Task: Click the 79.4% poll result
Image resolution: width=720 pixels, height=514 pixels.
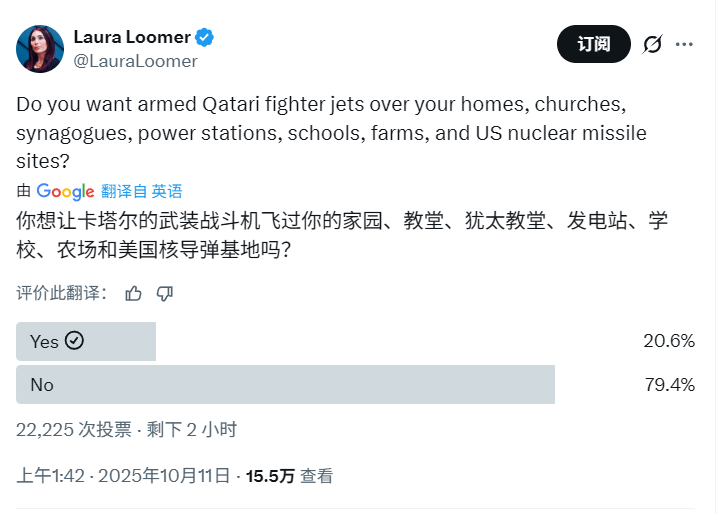Action: (669, 384)
